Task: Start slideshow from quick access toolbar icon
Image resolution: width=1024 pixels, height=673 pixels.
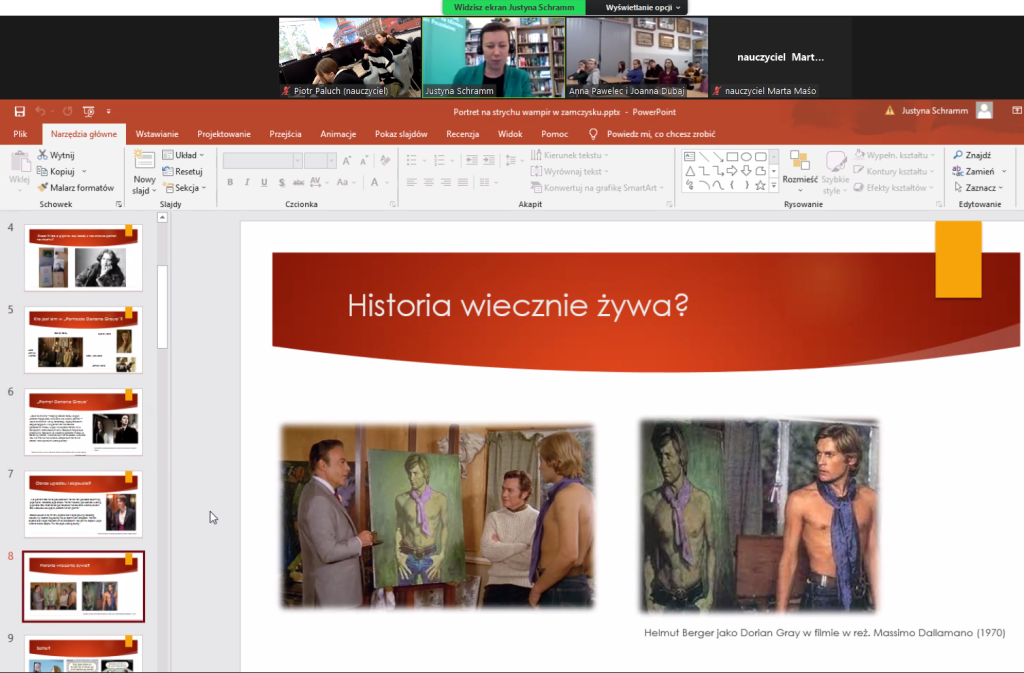Action: coord(88,111)
